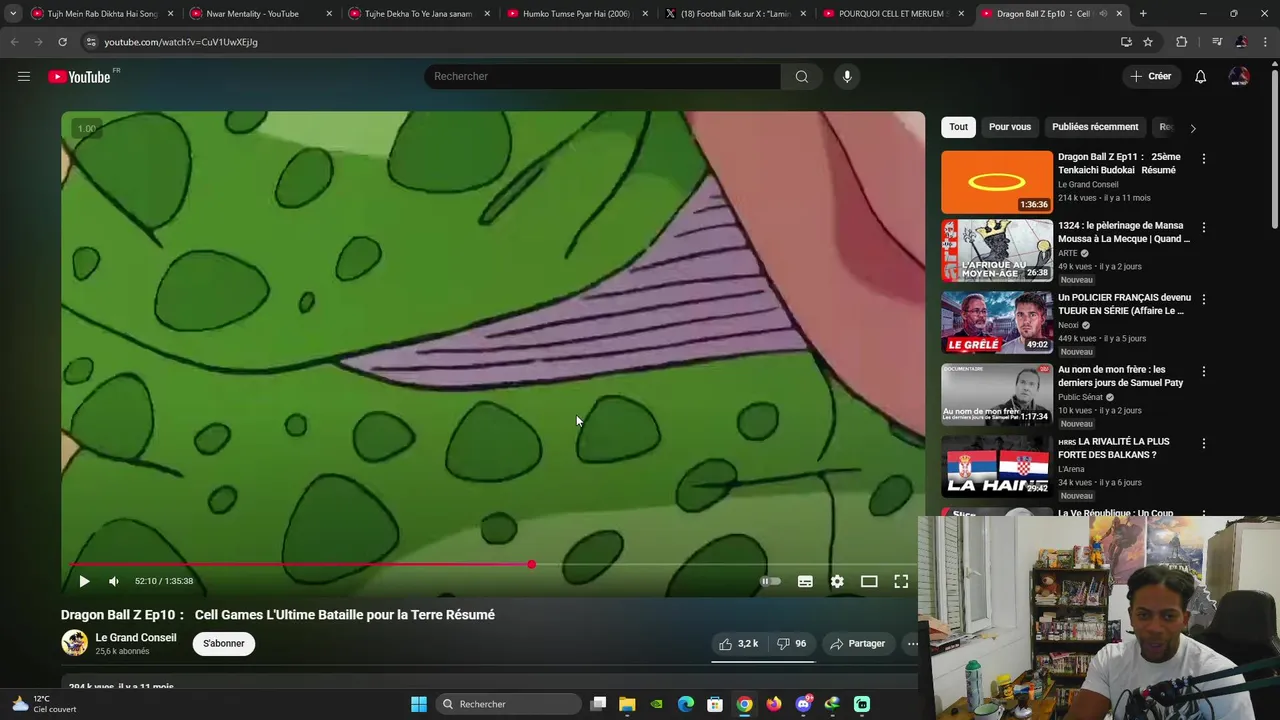The width and height of the screenshot is (1280, 720).
Task: Toggle autoplay switch in player
Action: click(770, 581)
